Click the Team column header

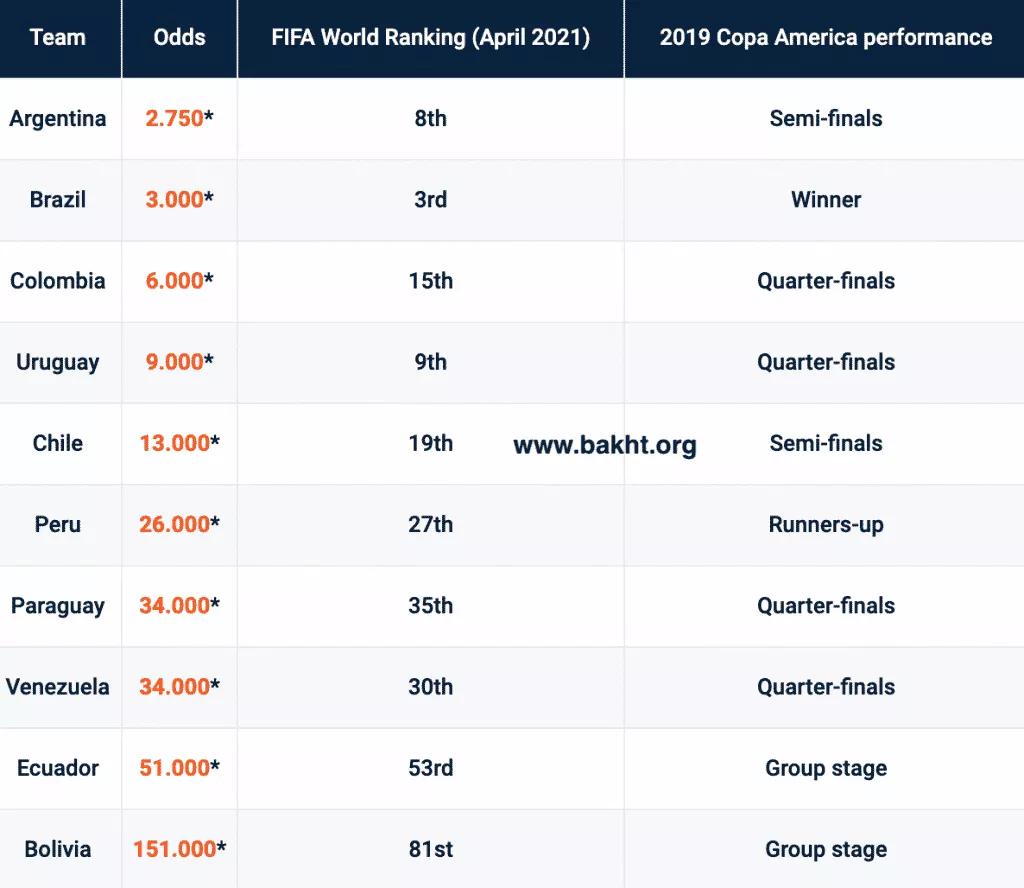pos(58,38)
